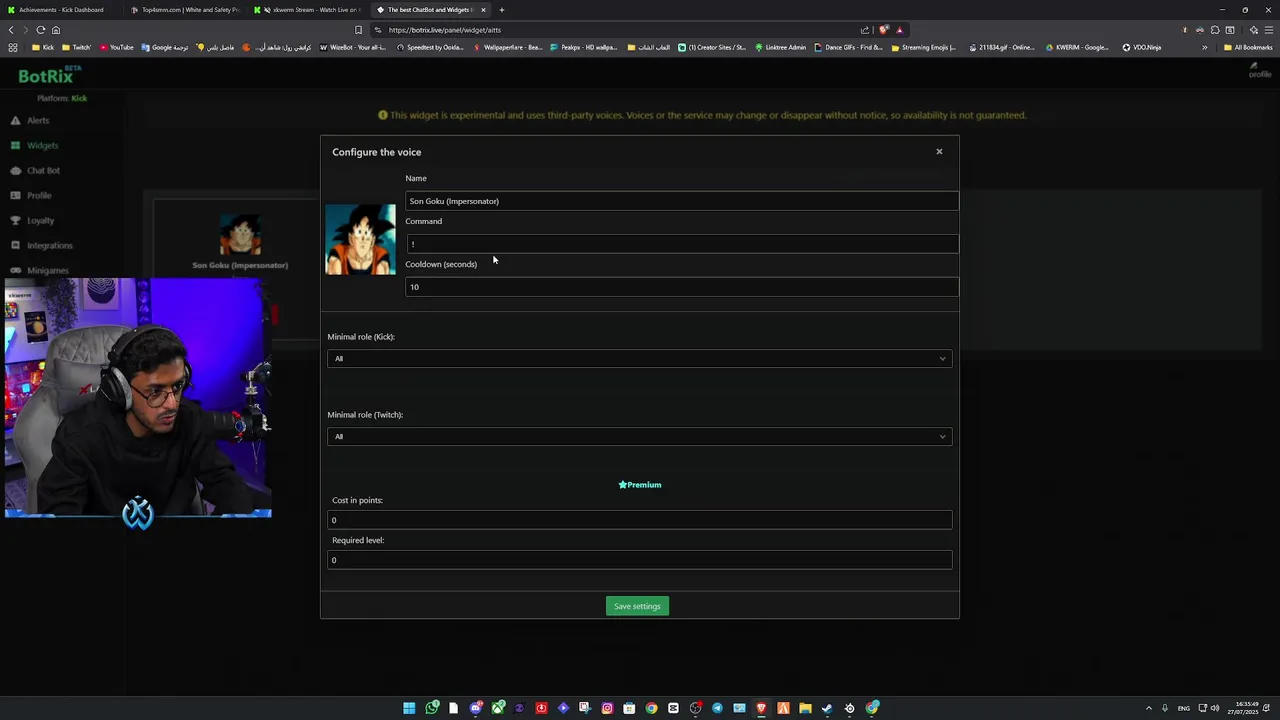
Task: Open Instagram from the taskbar
Action: point(607,708)
